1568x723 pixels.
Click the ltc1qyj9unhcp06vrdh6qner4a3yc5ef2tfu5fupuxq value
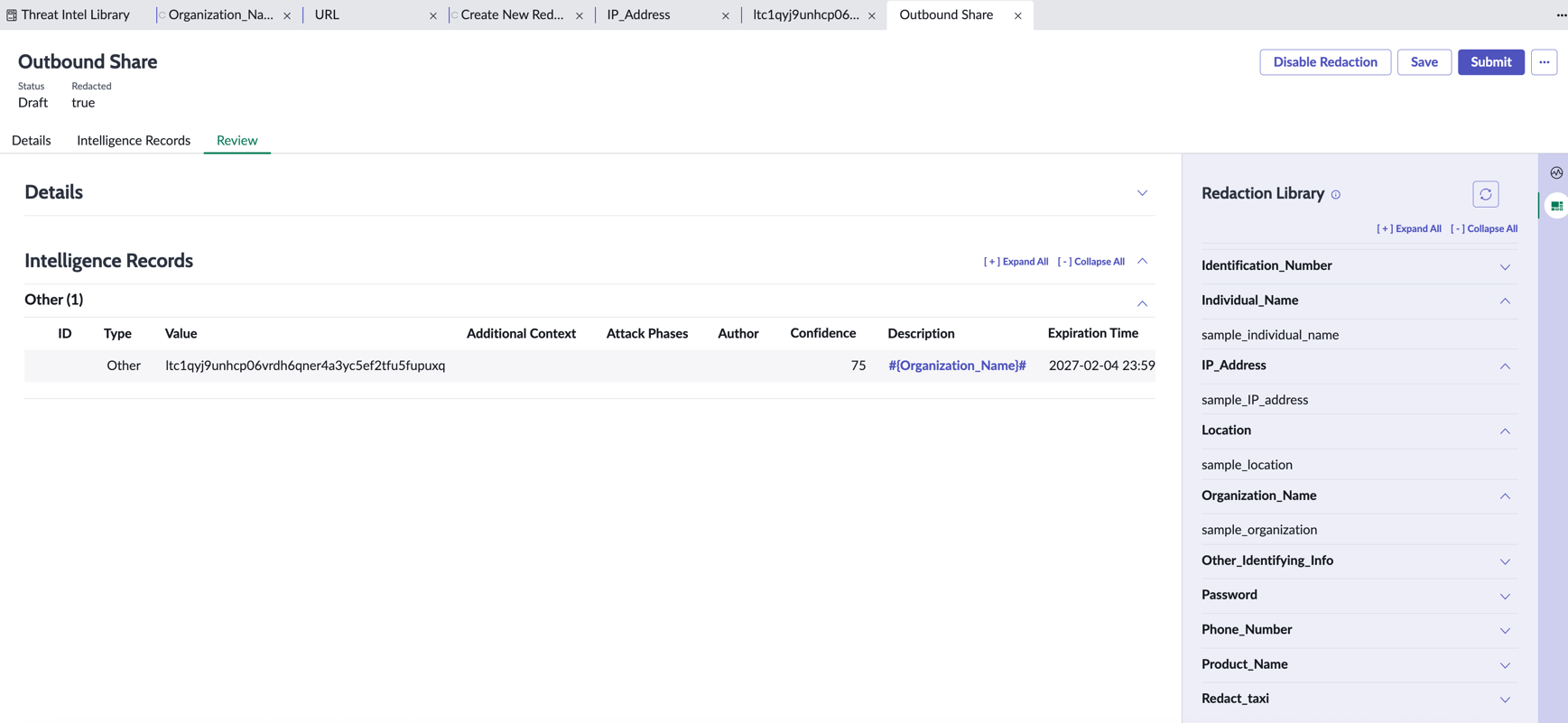tap(305, 366)
